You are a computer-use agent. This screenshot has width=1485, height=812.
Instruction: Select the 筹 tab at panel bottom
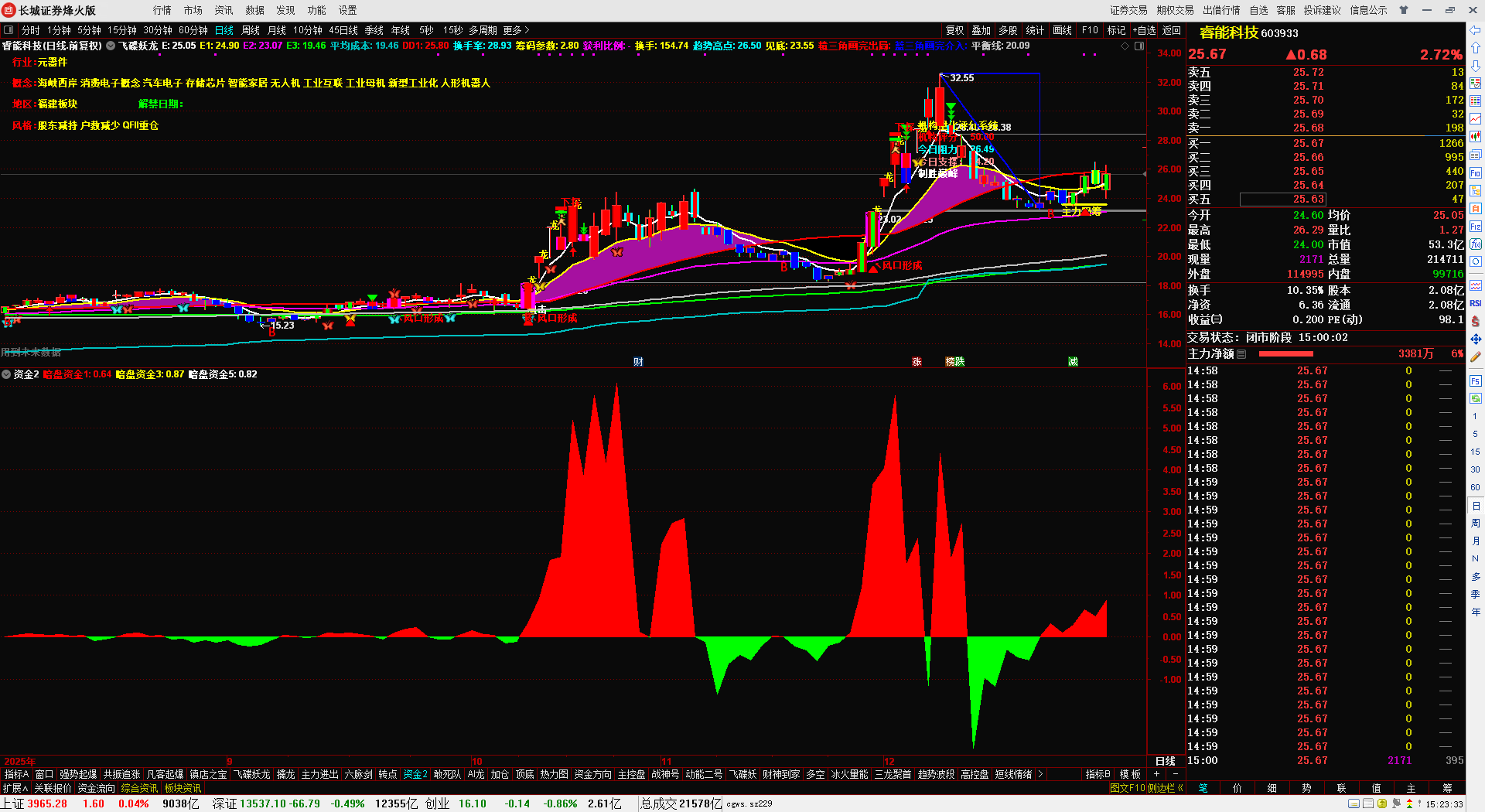[x=1447, y=788]
